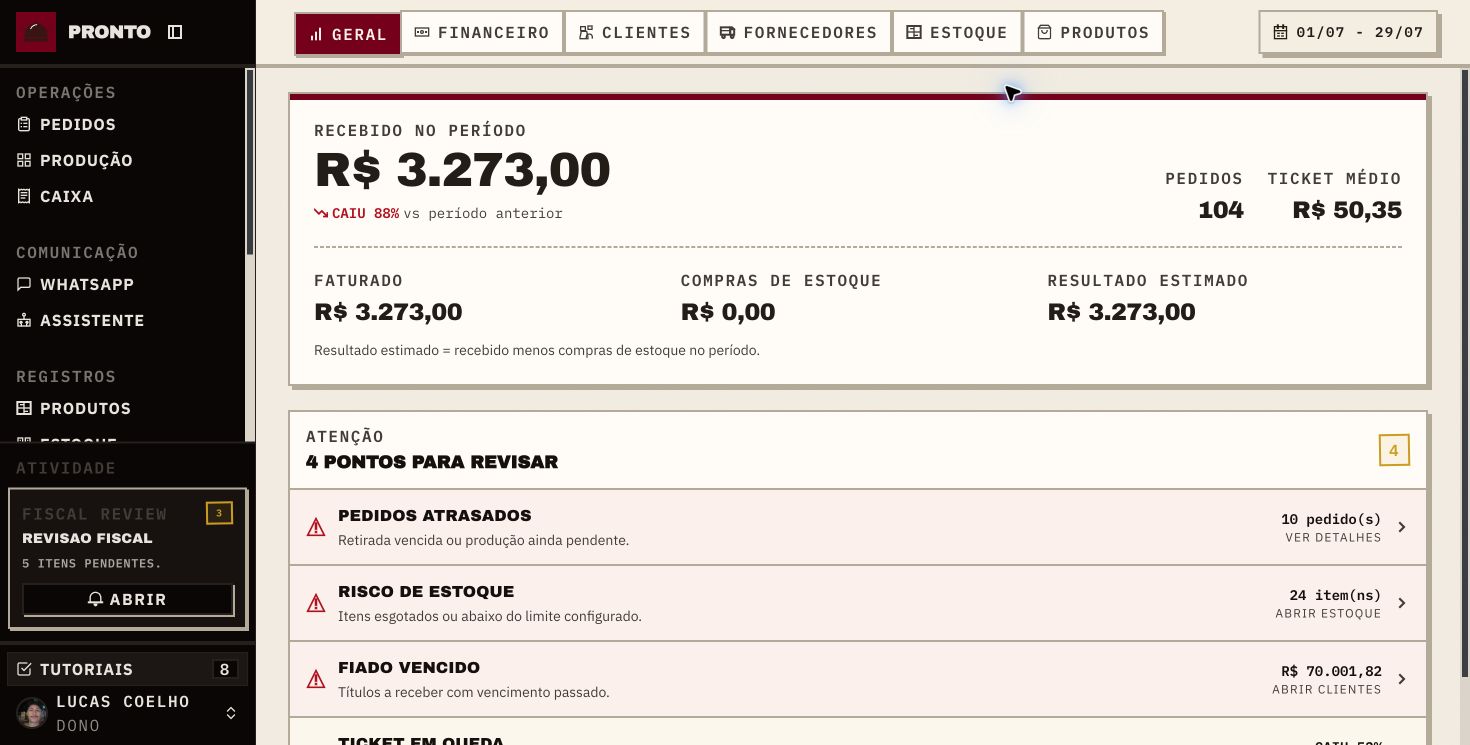Open the Fiado Vencido alert row

coord(858,679)
